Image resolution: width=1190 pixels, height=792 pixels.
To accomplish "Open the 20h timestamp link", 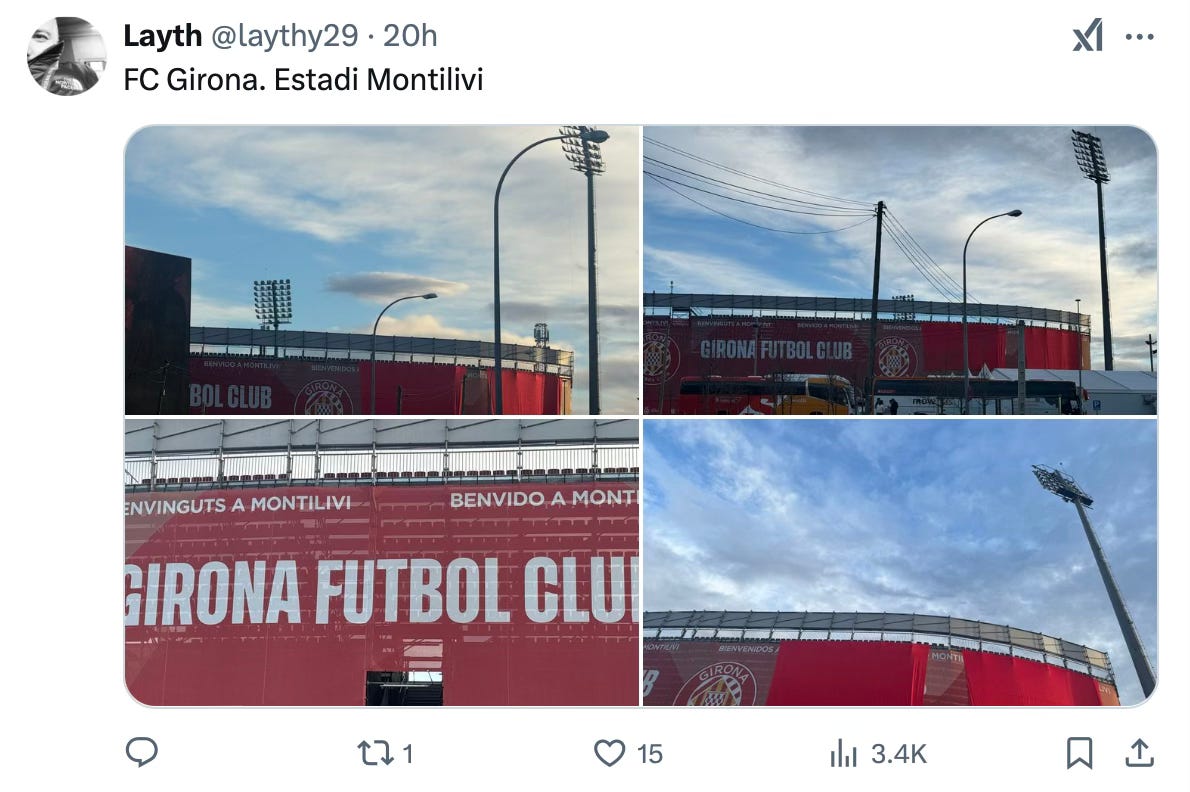I will coord(410,36).
